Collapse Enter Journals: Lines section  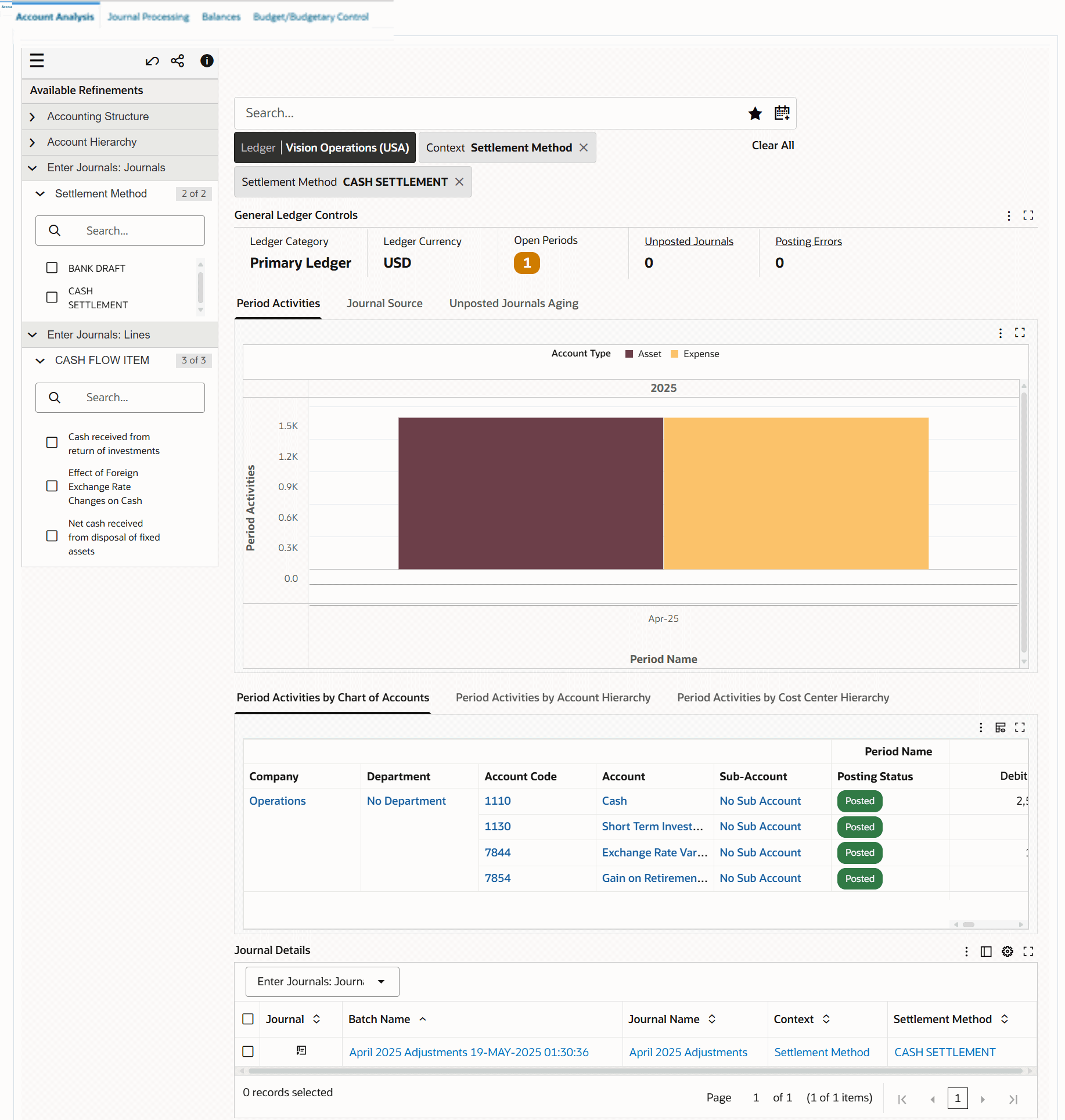click(33, 335)
